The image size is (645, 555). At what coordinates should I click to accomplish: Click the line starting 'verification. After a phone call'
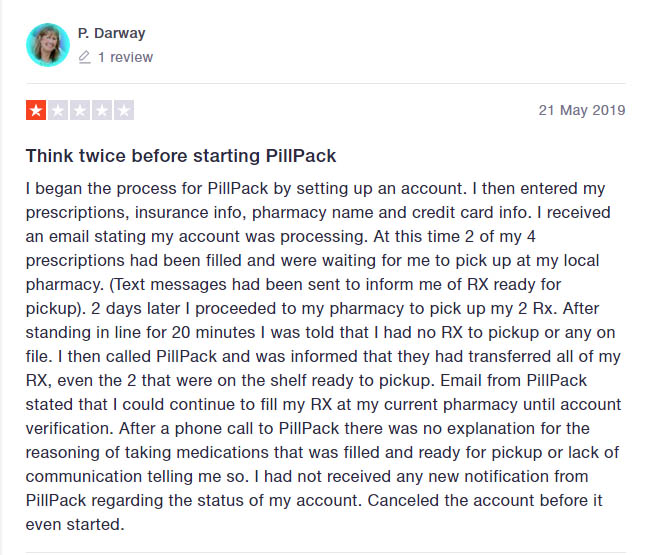[308, 429]
